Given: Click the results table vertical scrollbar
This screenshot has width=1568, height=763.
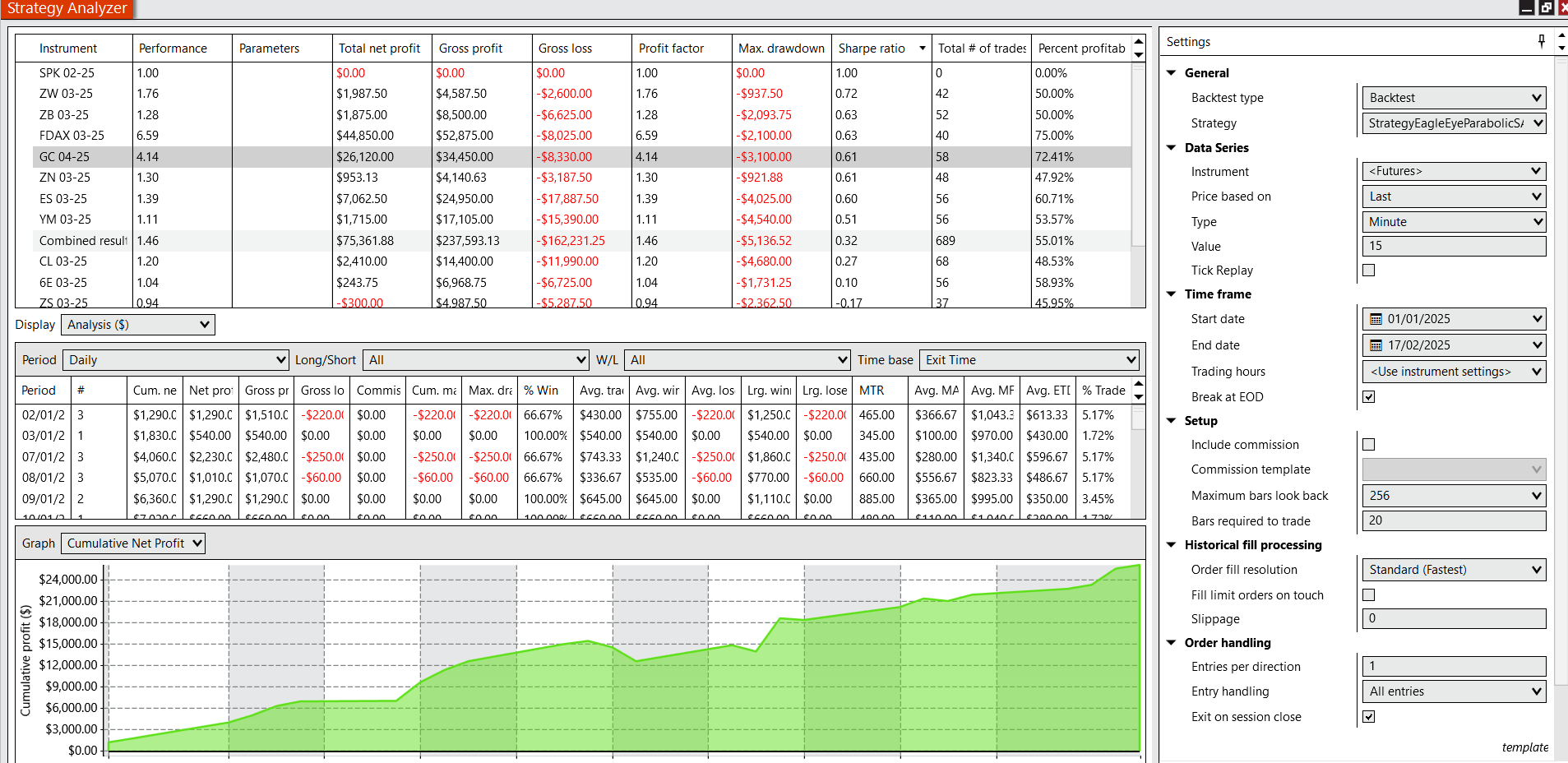Looking at the screenshot, I should 1138,164.
